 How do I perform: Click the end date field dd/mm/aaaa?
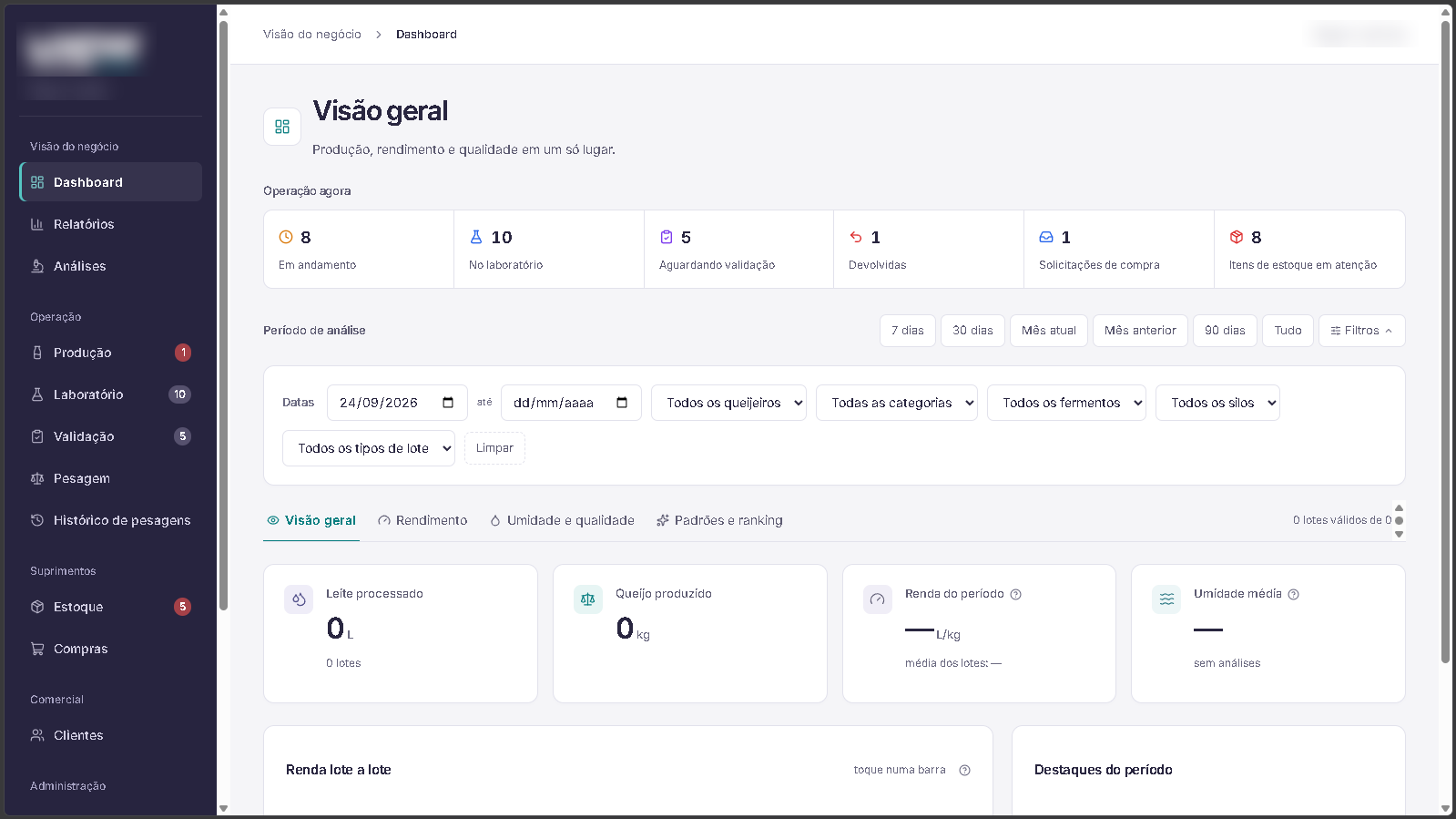click(571, 403)
